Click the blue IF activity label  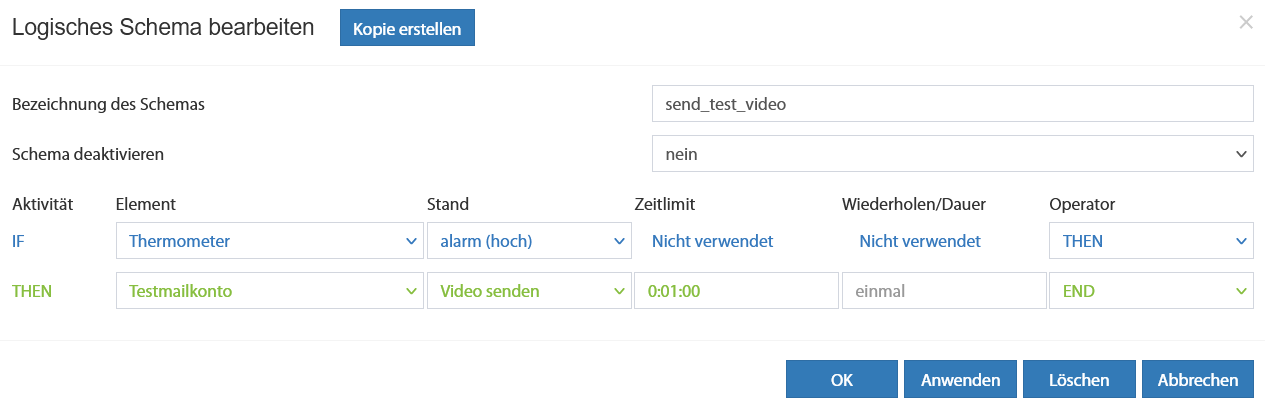(x=18, y=241)
